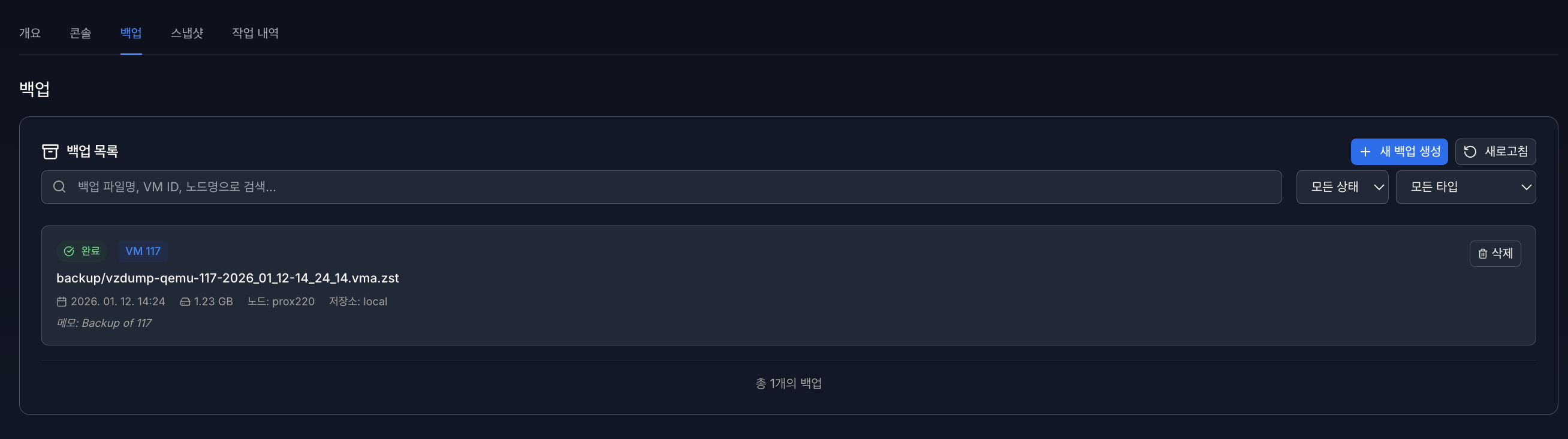Click the backup search input field
Image resolution: width=1568 pixels, height=439 pixels.
426,187
